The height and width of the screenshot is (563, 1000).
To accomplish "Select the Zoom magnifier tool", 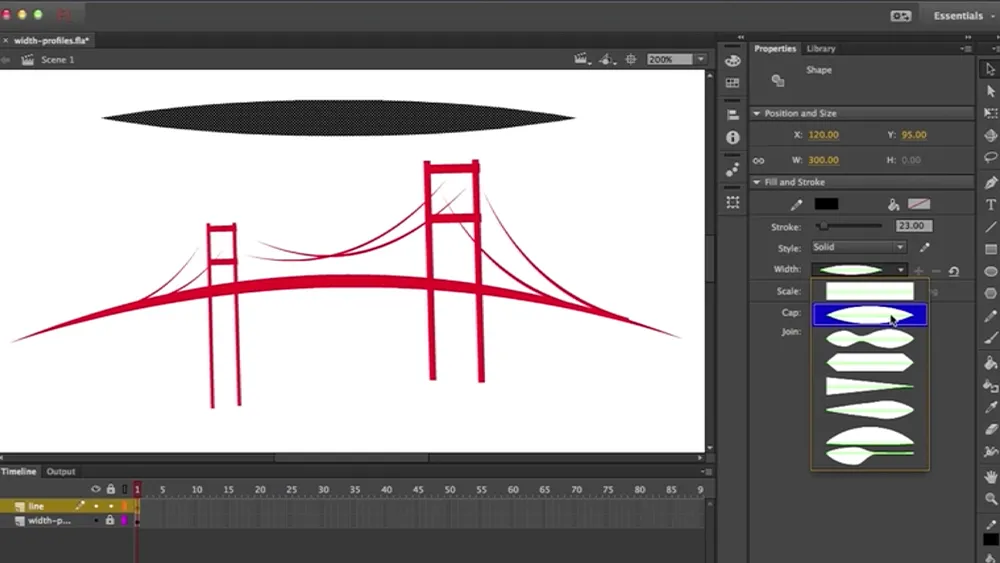I will (x=990, y=499).
